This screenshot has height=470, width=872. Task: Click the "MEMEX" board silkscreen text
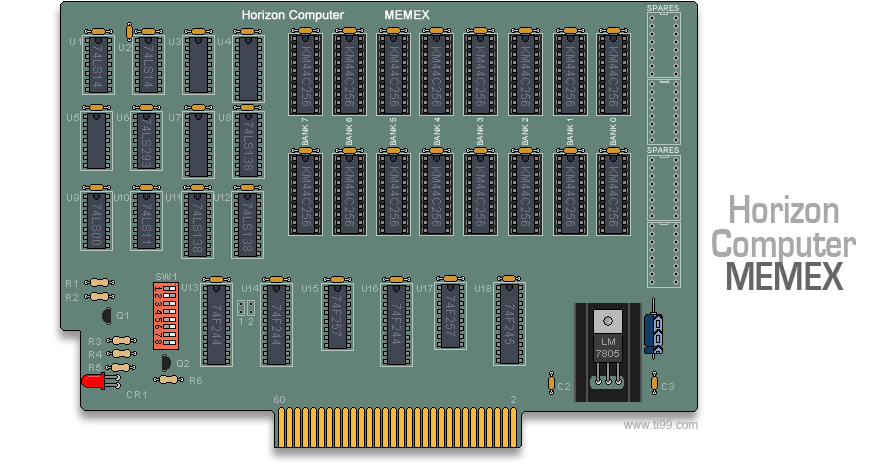pos(407,15)
